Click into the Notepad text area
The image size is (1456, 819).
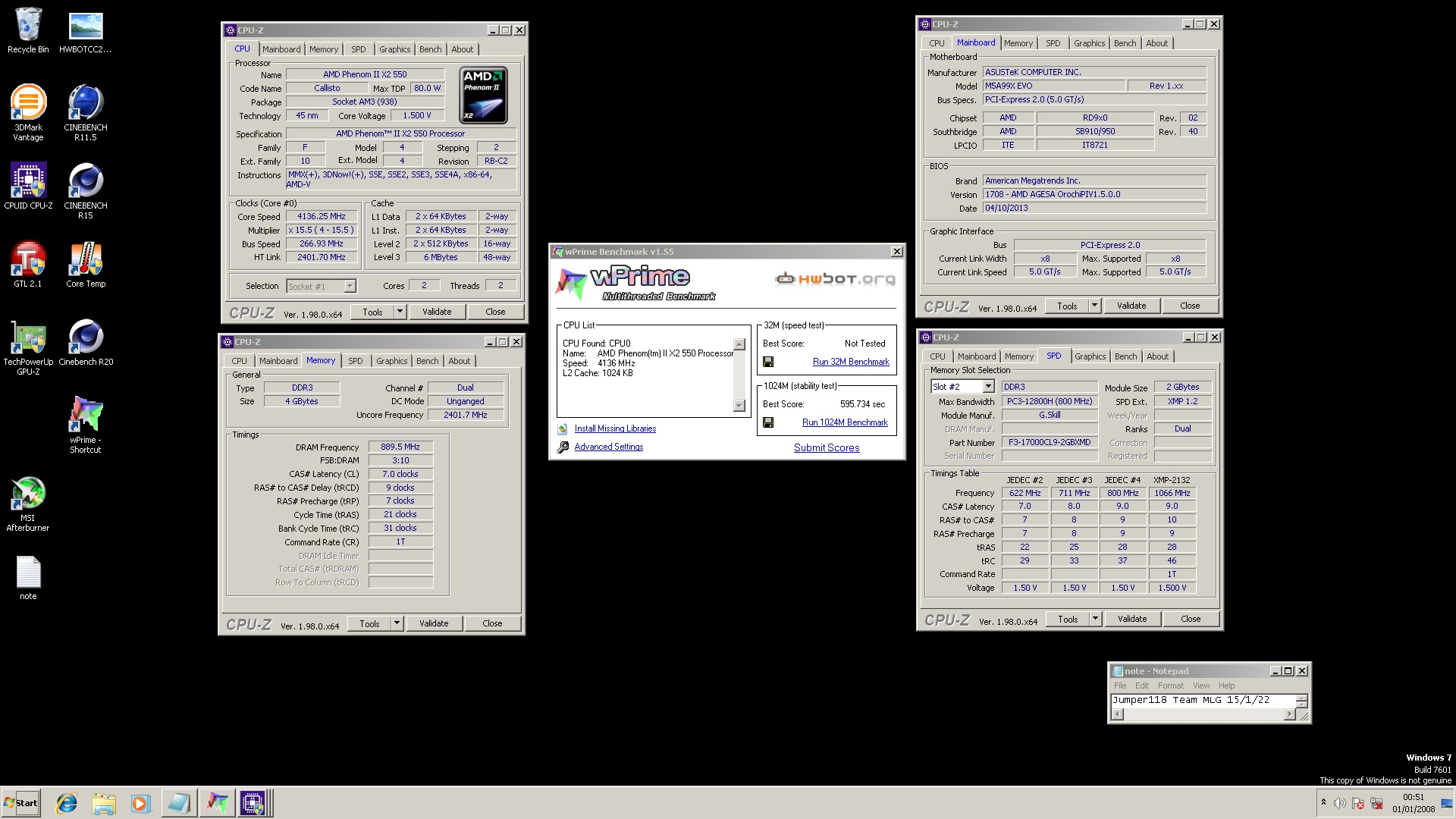point(1203,701)
